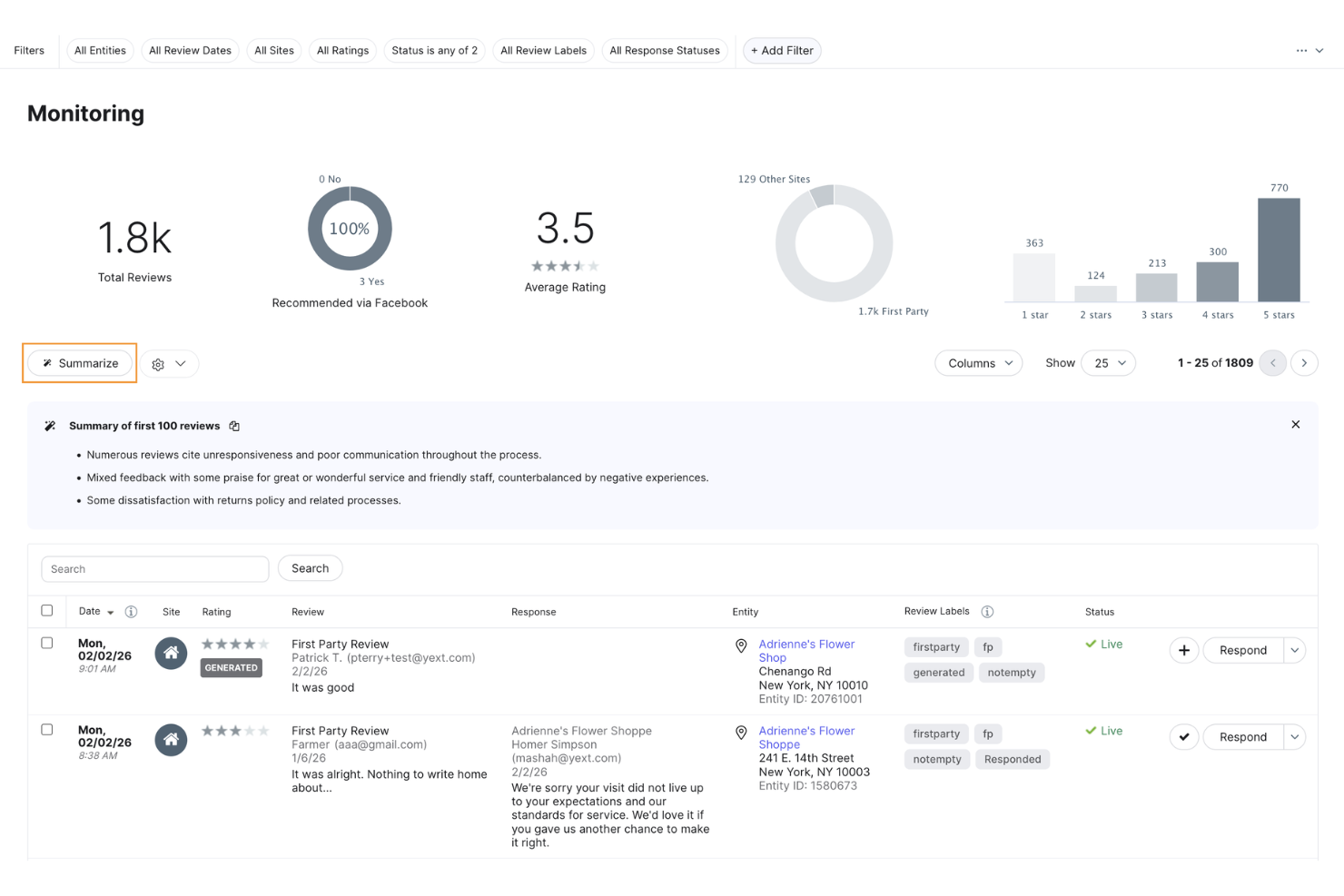Open Review Labels info tooltip icon
This screenshot has height=896, width=1344.
987,611
